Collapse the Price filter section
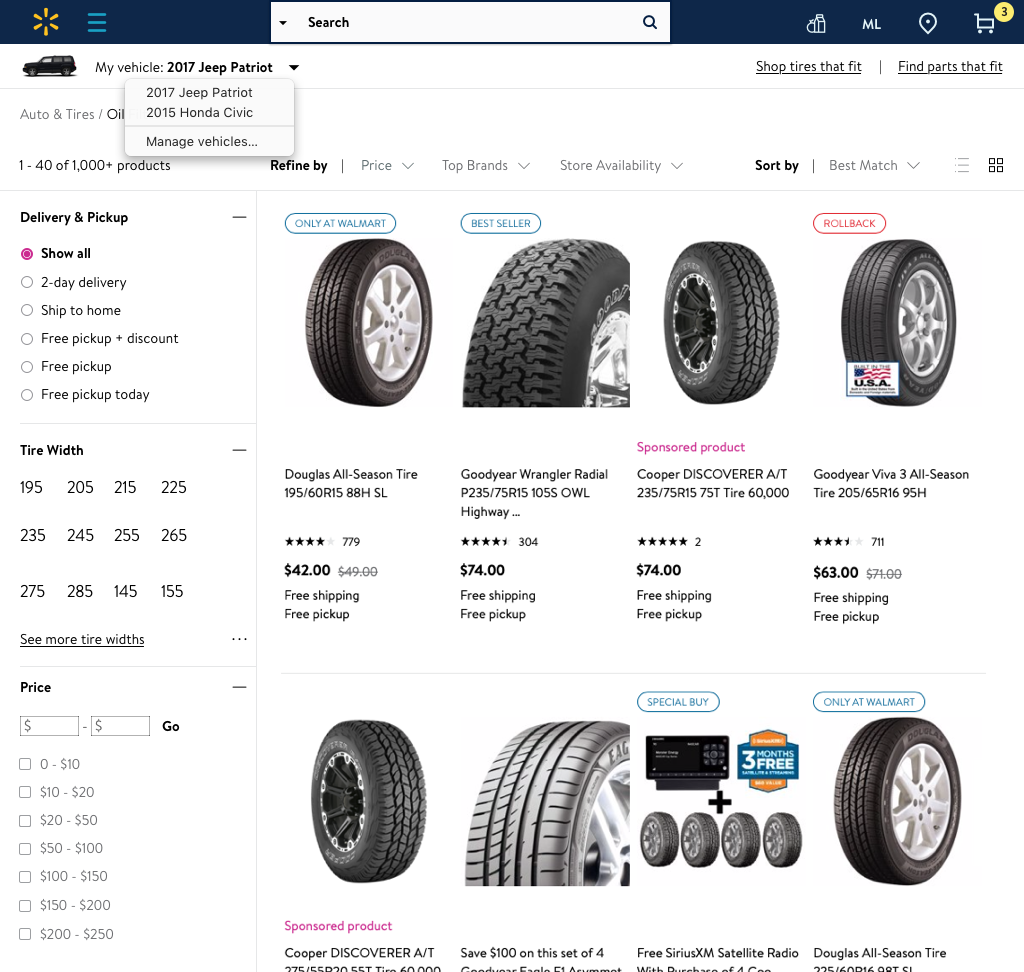The image size is (1024, 972). click(240, 687)
